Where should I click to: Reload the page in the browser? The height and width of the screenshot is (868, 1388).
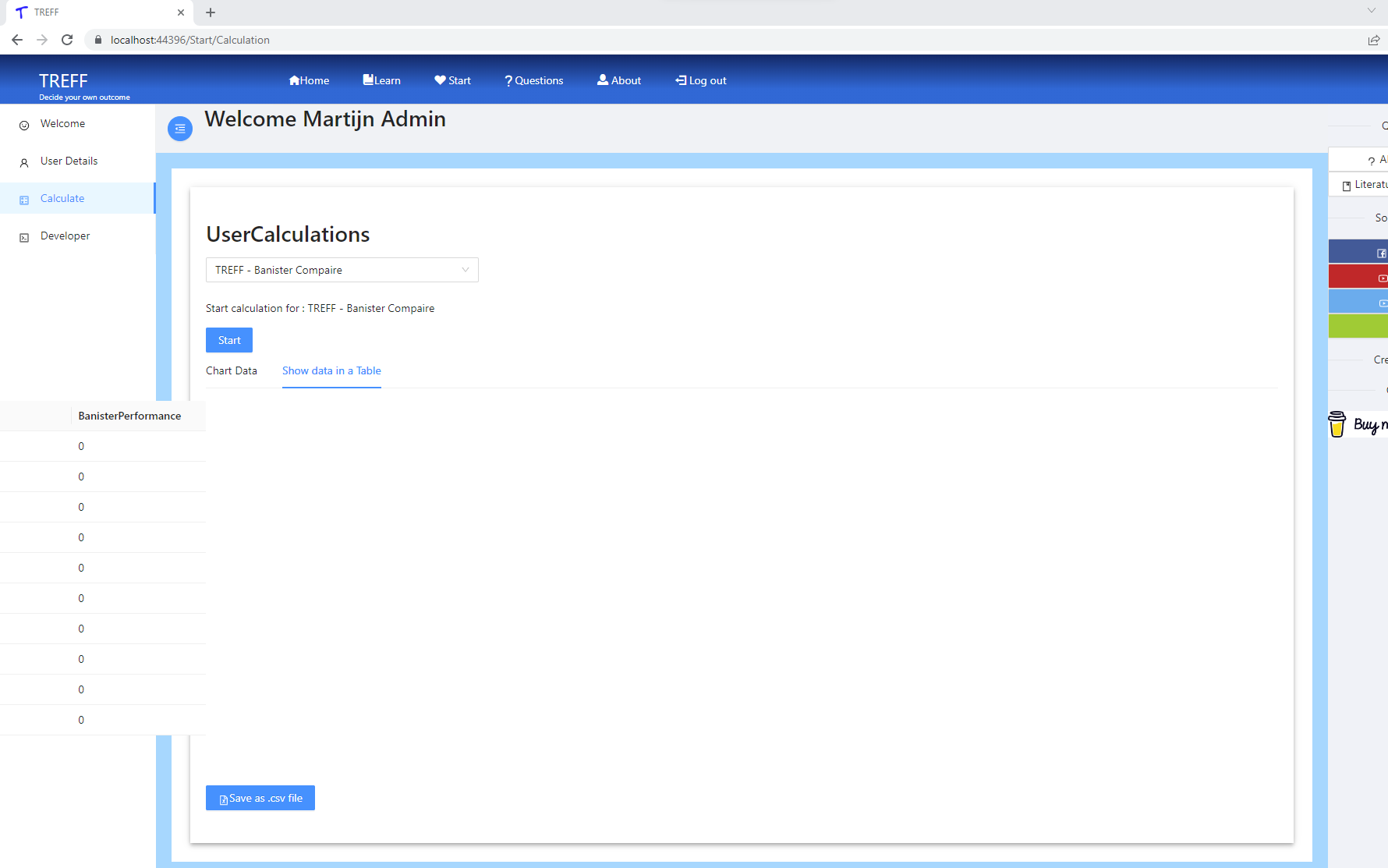coord(67,40)
